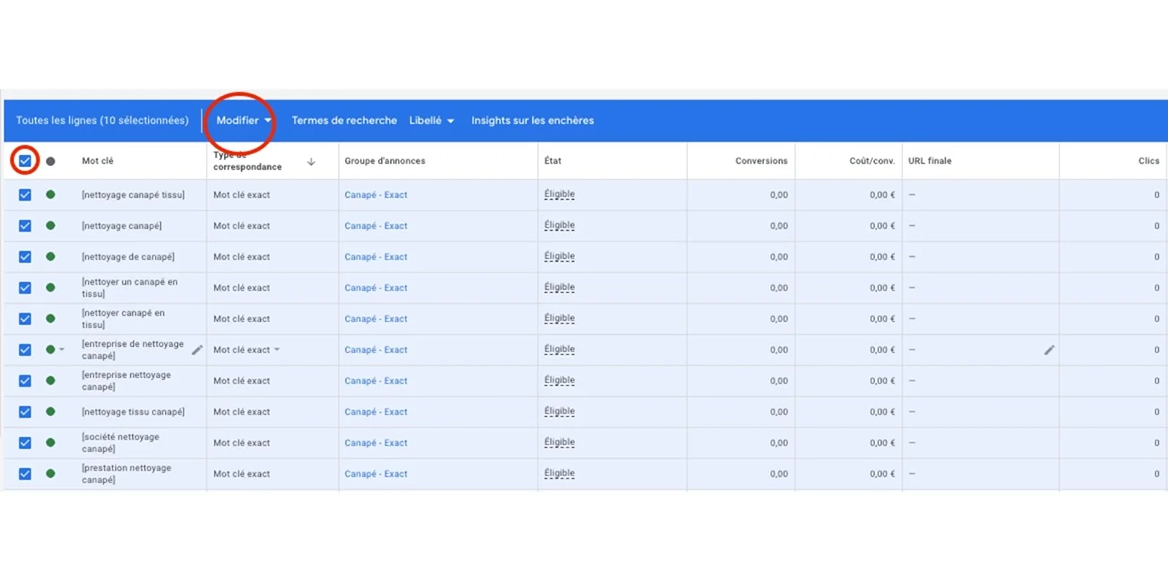Image resolution: width=1168 pixels, height=581 pixels.
Task: Click the grey status dot header icon
Action: [x=51, y=161]
